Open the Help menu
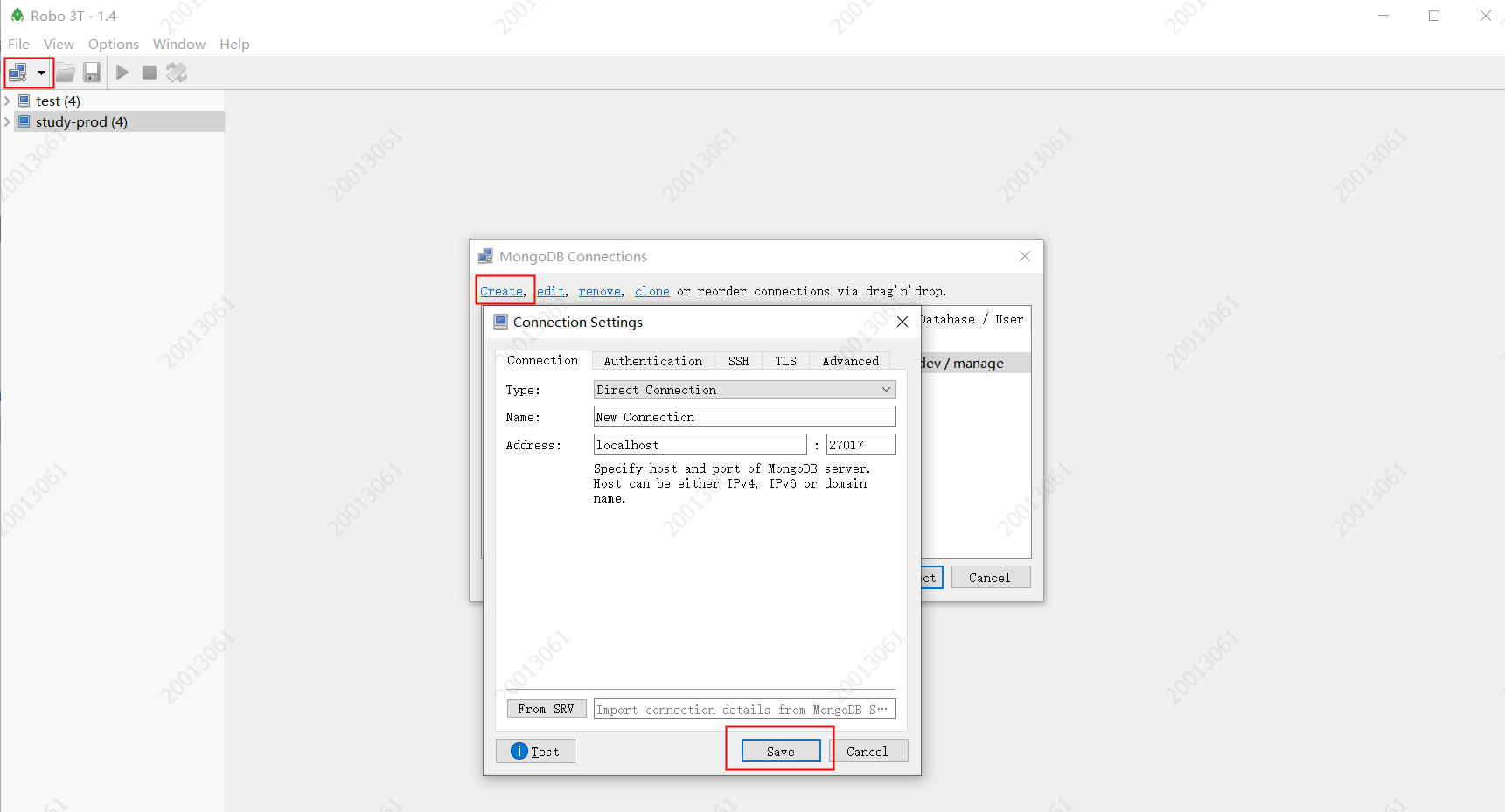This screenshot has width=1505, height=812. (x=234, y=44)
